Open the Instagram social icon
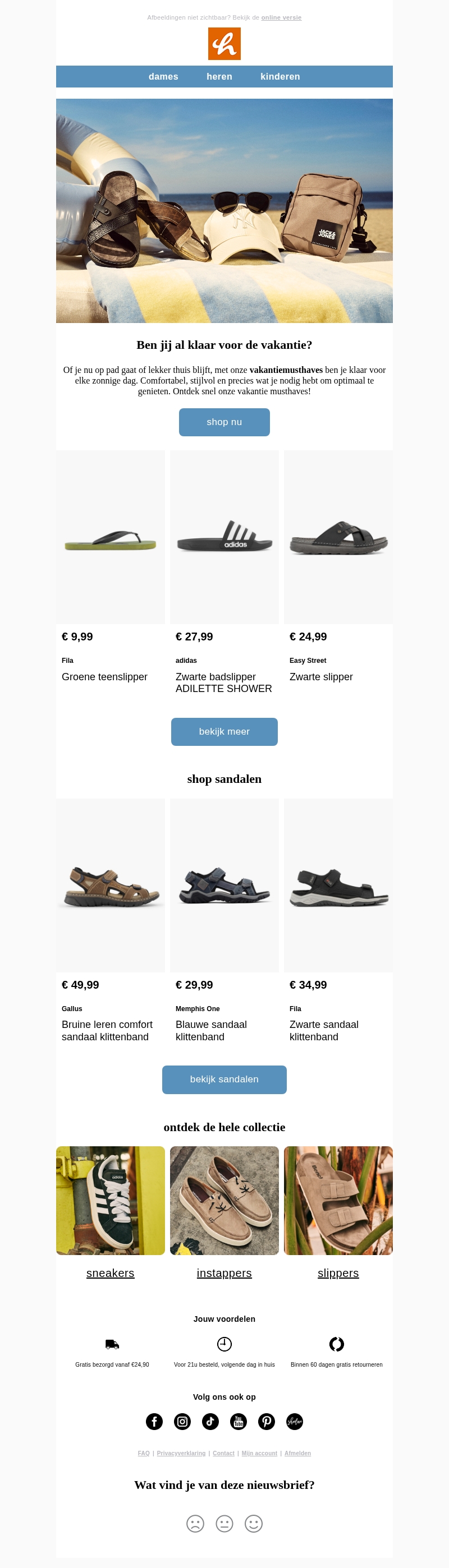The height and width of the screenshot is (1568, 449). pyautogui.click(x=182, y=1421)
